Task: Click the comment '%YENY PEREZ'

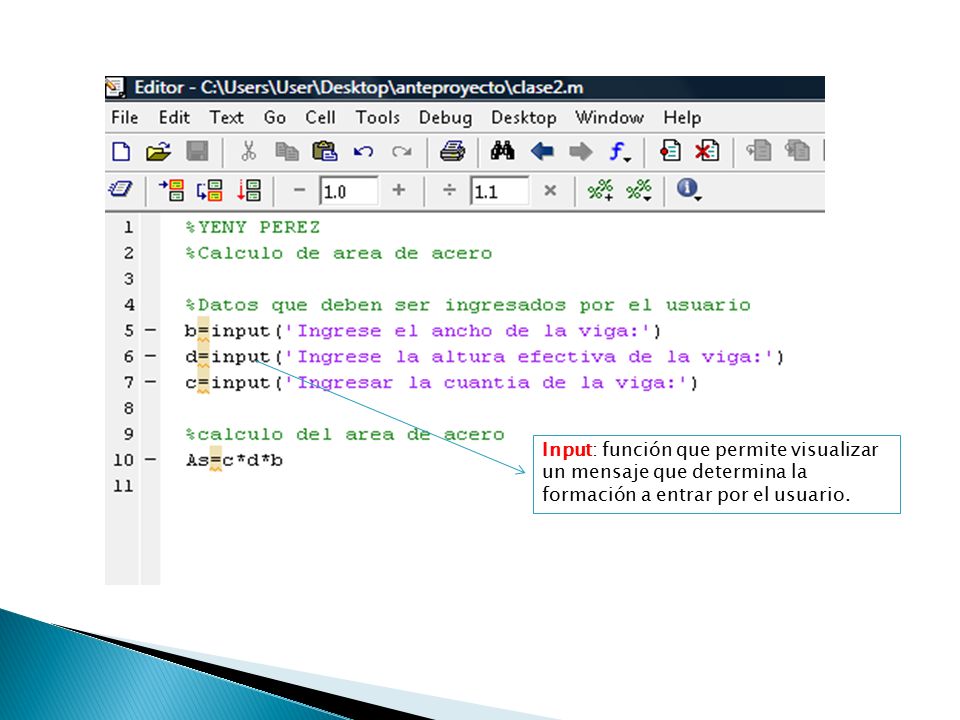Action: pyautogui.click(x=252, y=227)
